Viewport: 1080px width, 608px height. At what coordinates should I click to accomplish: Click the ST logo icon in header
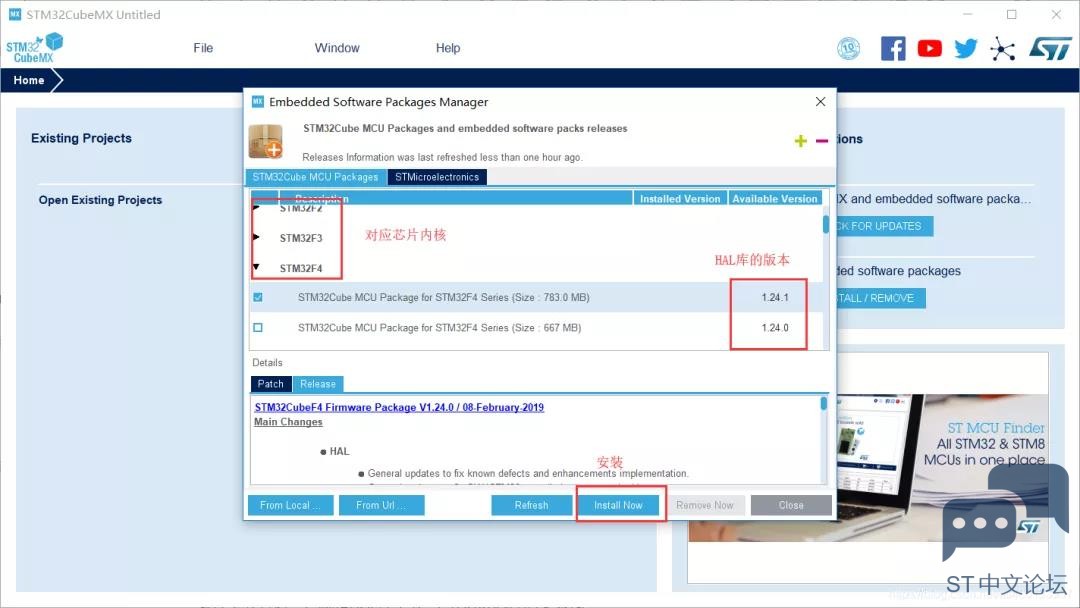click(1050, 48)
